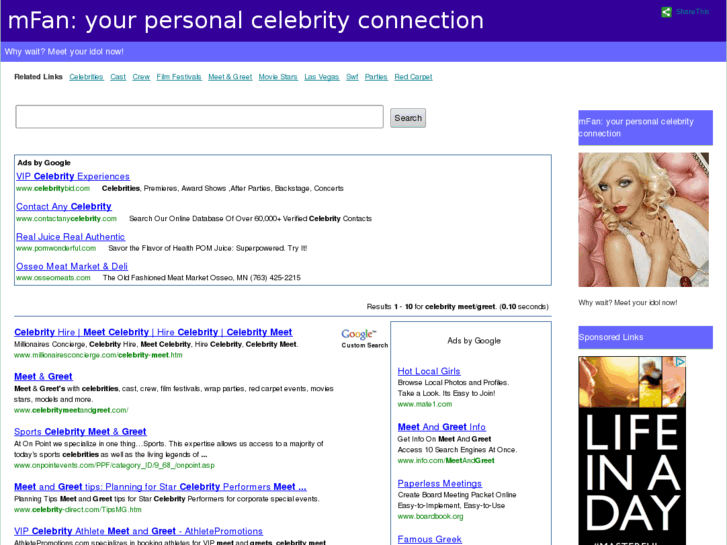Open the Celebrity Hire | Meet Celebrity result
Screen dimensions: 727x545
[x=153, y=332]
